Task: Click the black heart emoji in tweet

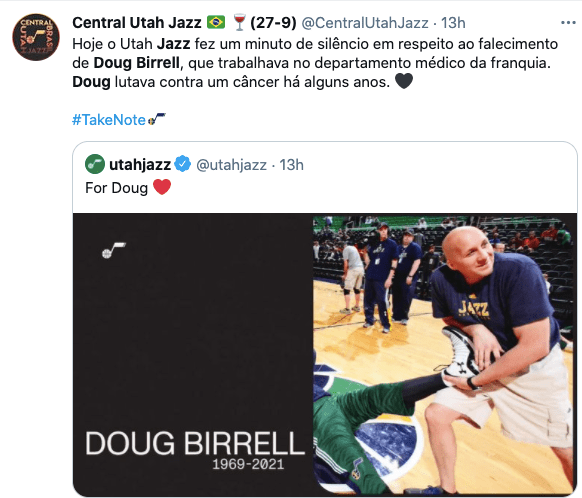Action: [x=404, y=81]
